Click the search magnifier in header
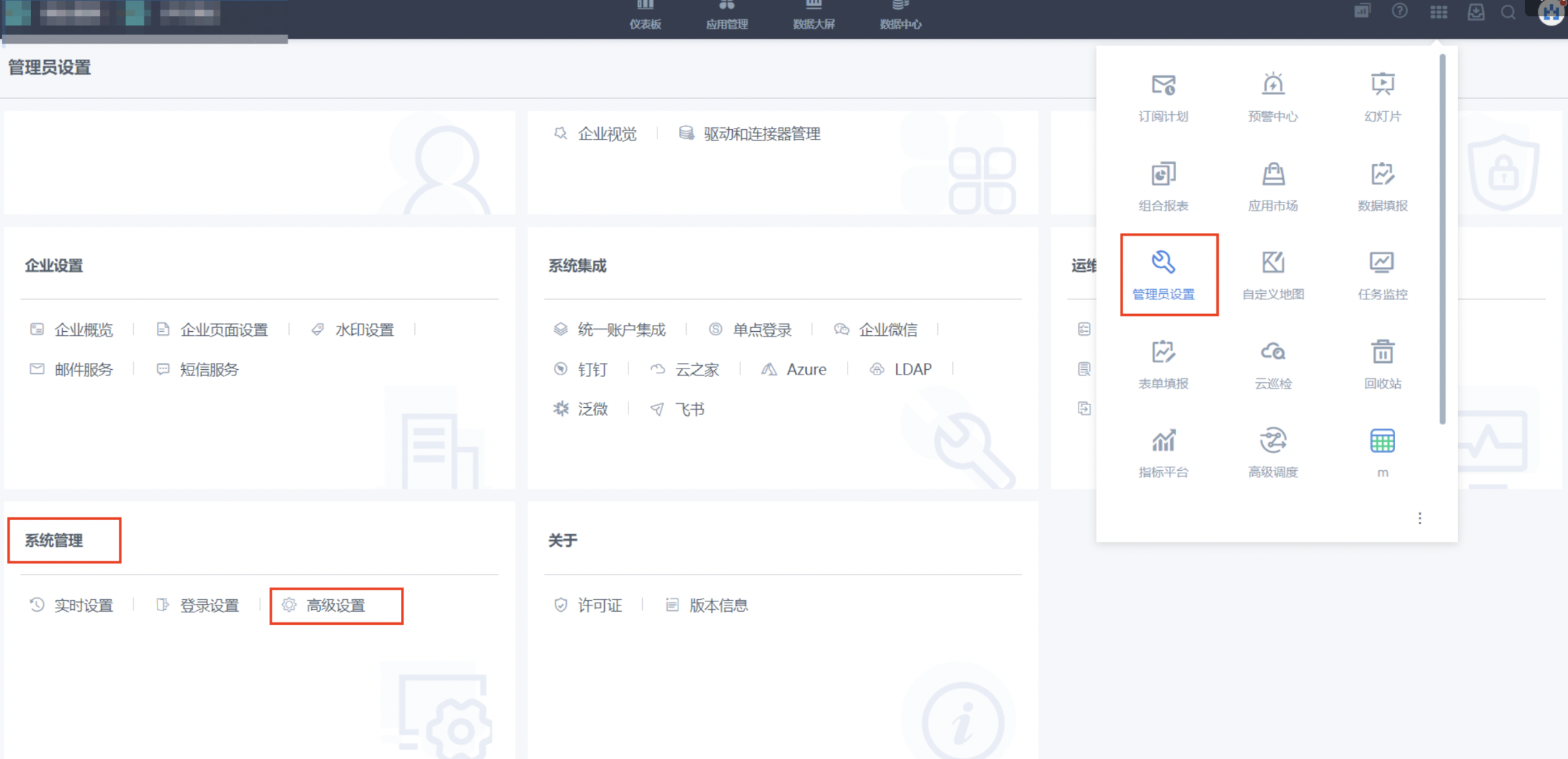 1508,12
